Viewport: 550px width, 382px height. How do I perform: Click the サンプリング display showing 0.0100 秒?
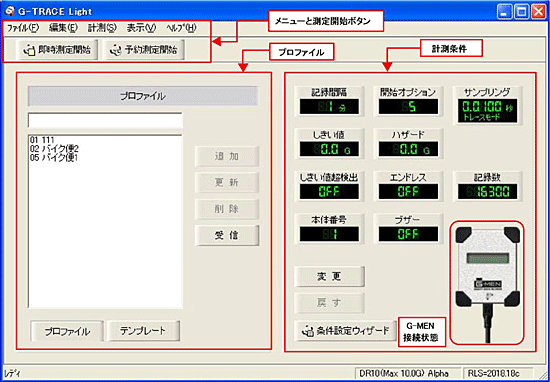tap(488, 111)
